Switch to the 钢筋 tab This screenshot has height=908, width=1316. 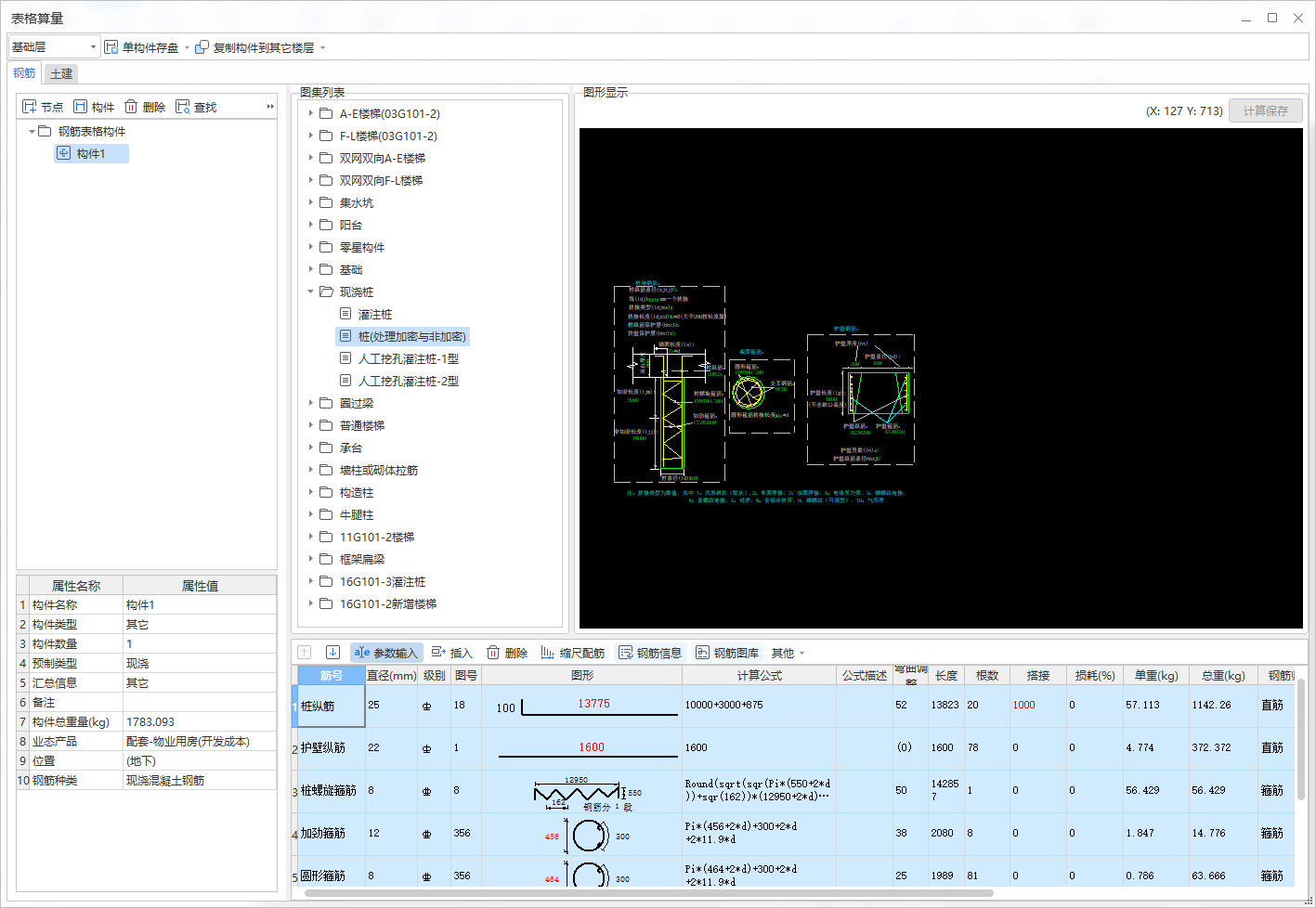point(24,73)
